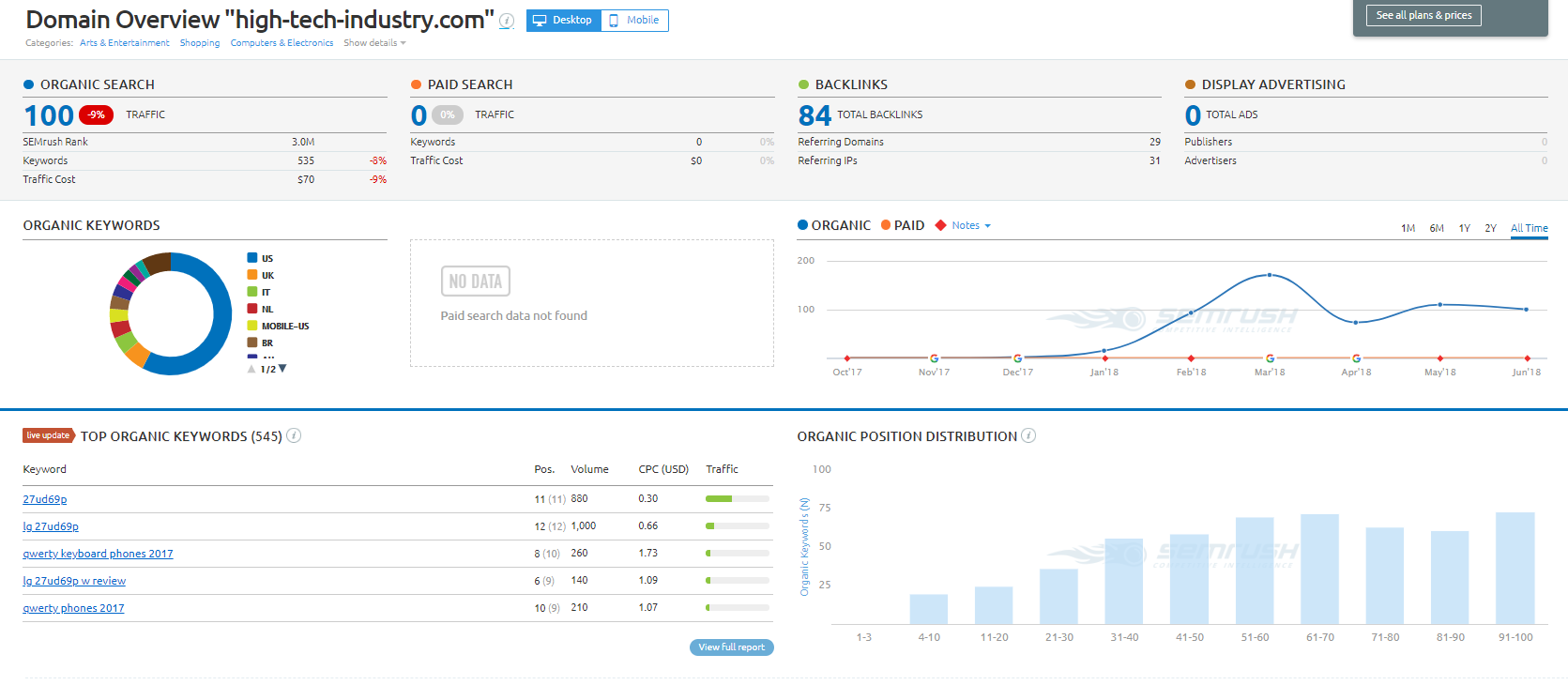1568x685 pixels.
Task: Toggle the Paid series in trend chart
Action: (903, 225)
